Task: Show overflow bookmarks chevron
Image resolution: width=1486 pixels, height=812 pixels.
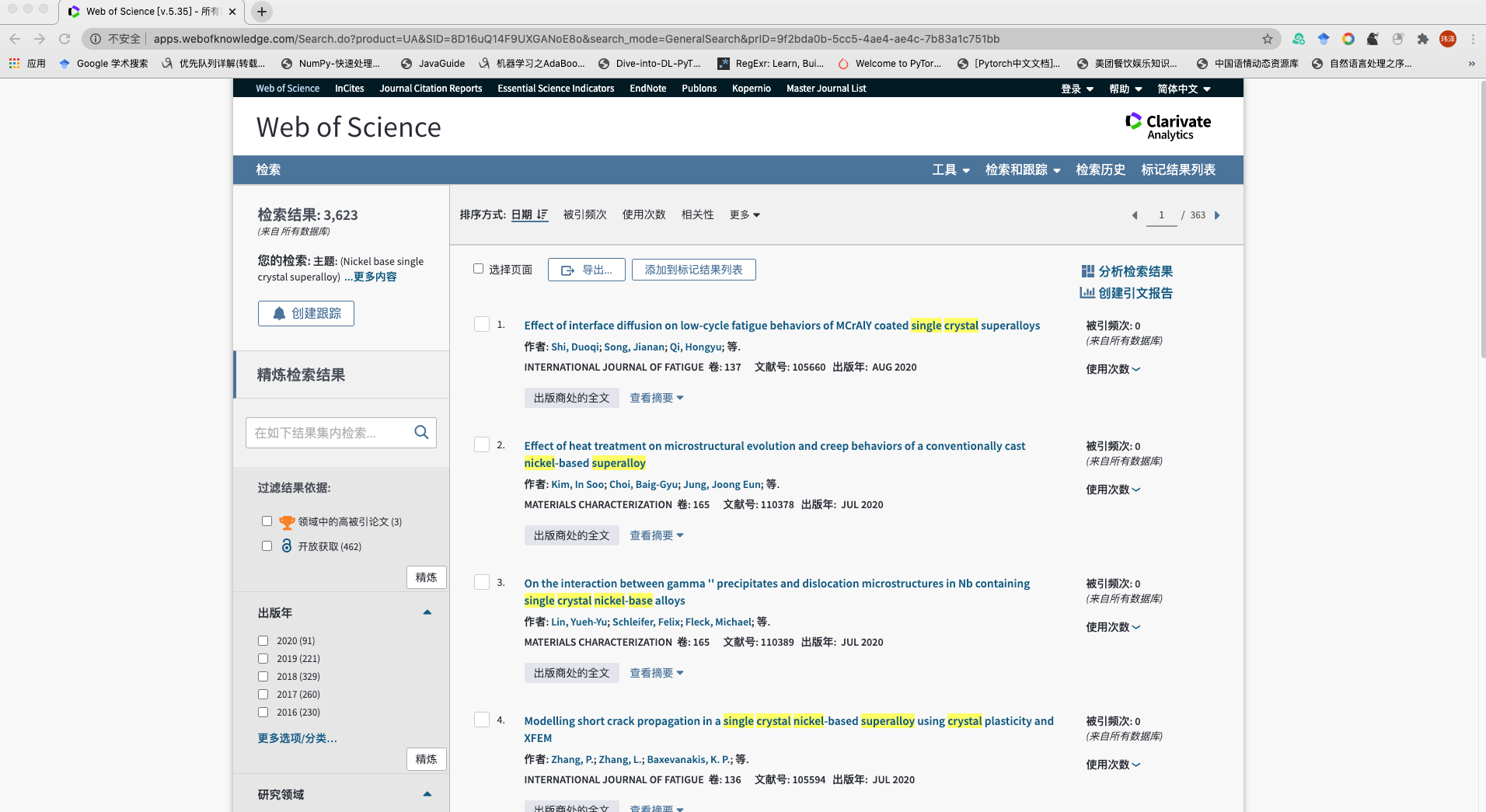Action: click(1471, 64)
